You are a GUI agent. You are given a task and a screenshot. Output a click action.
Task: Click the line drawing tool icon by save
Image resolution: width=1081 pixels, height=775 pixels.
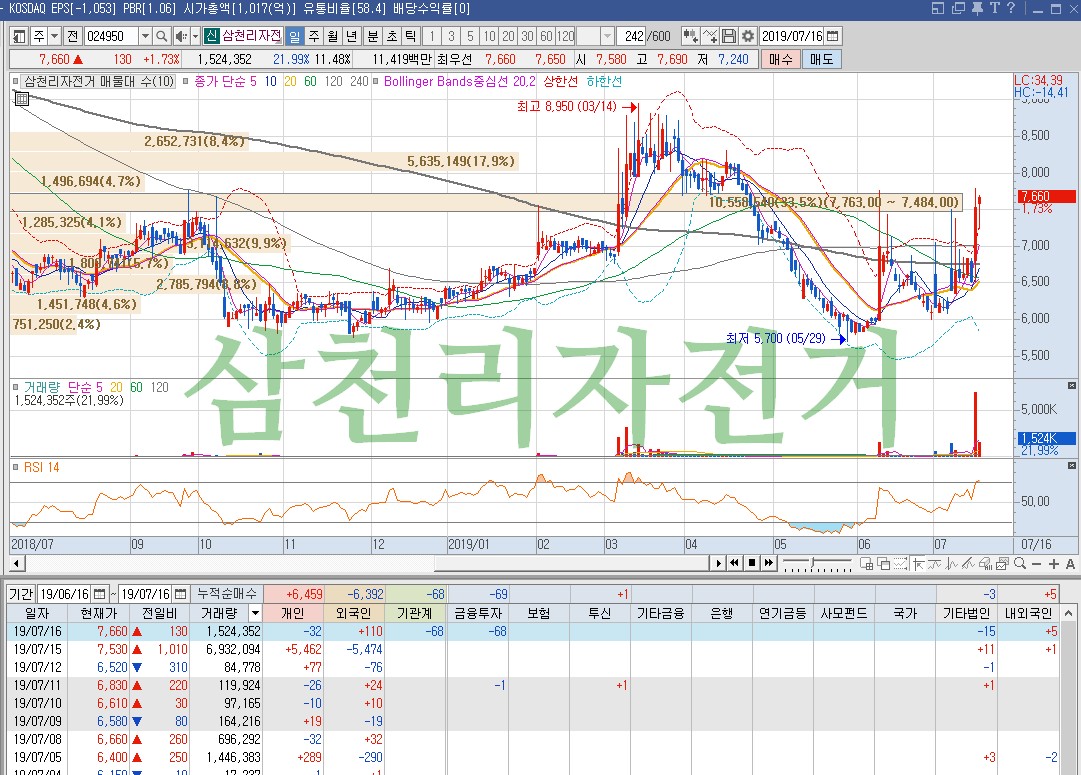click(710, 36)
